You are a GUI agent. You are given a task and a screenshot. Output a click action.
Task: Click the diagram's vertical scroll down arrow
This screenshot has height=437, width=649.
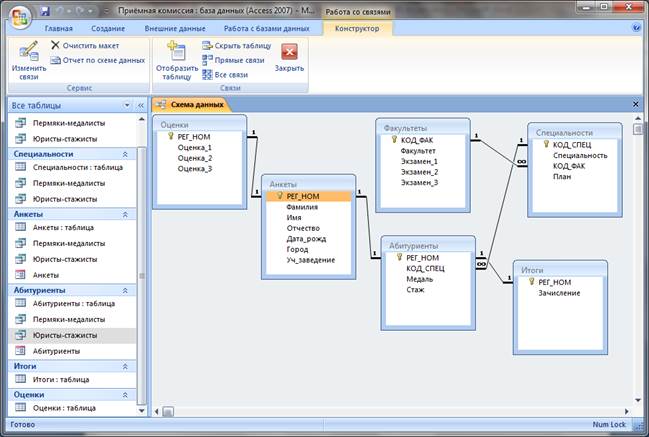pyautogui.click(x=637, y=400)
